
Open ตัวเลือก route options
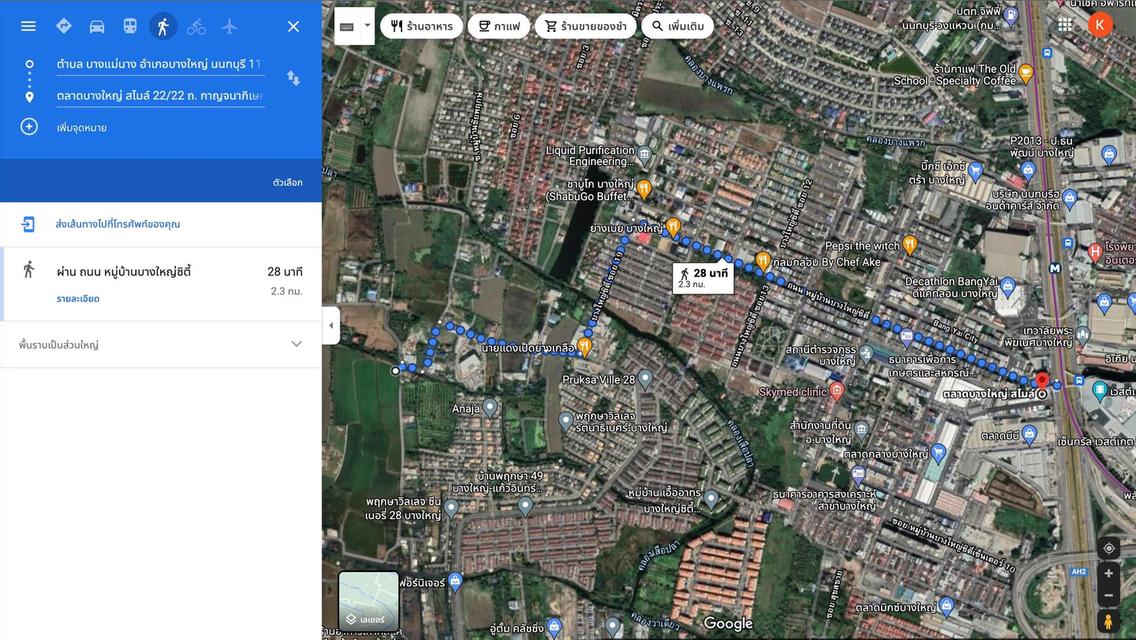click(287, 183)
